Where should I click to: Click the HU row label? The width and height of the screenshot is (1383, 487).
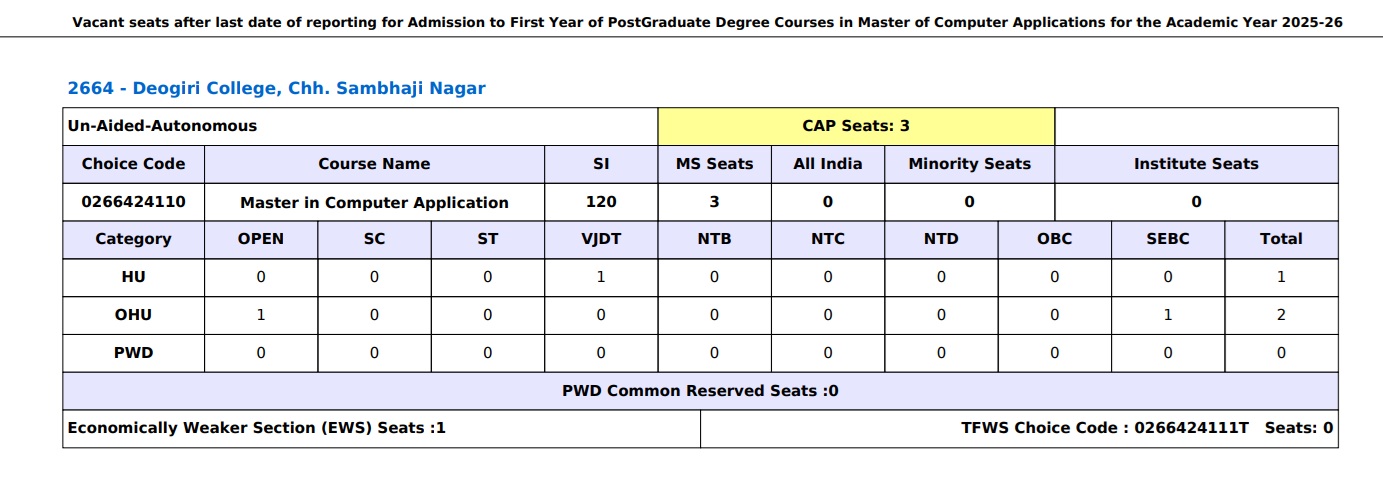coord(133,277)
